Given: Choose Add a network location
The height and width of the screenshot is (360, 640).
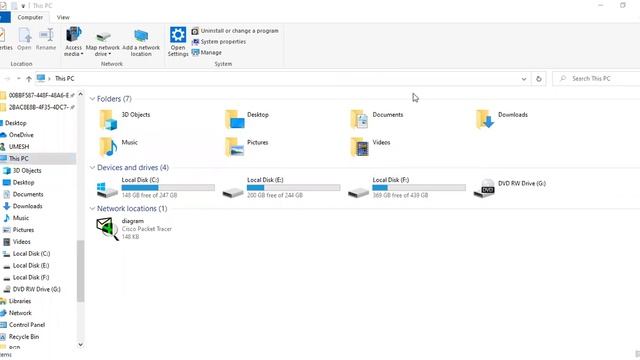Looking at the screenshot, I should coord(141,42).
